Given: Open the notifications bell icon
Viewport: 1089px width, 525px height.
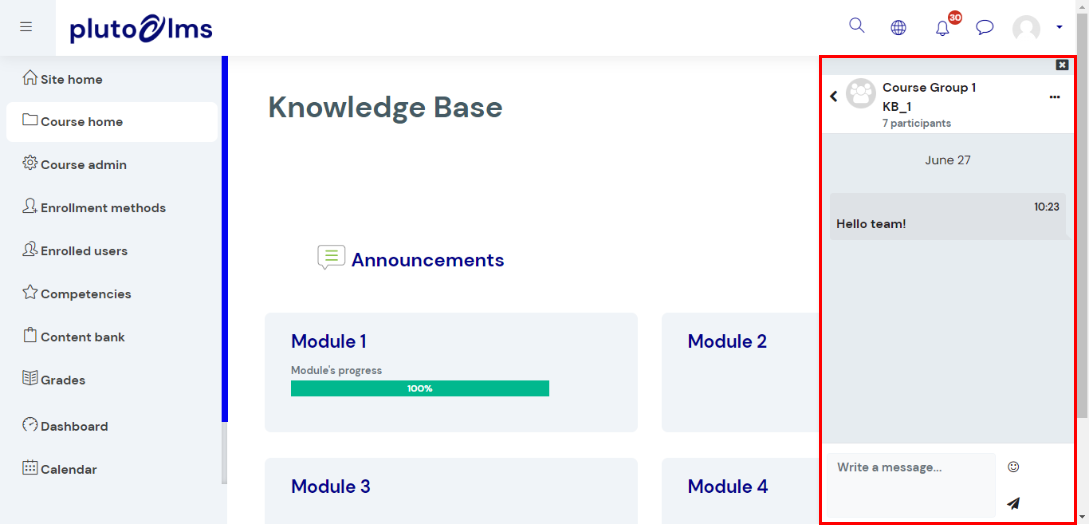Looking at the screenshot, I should click(942, 28).
